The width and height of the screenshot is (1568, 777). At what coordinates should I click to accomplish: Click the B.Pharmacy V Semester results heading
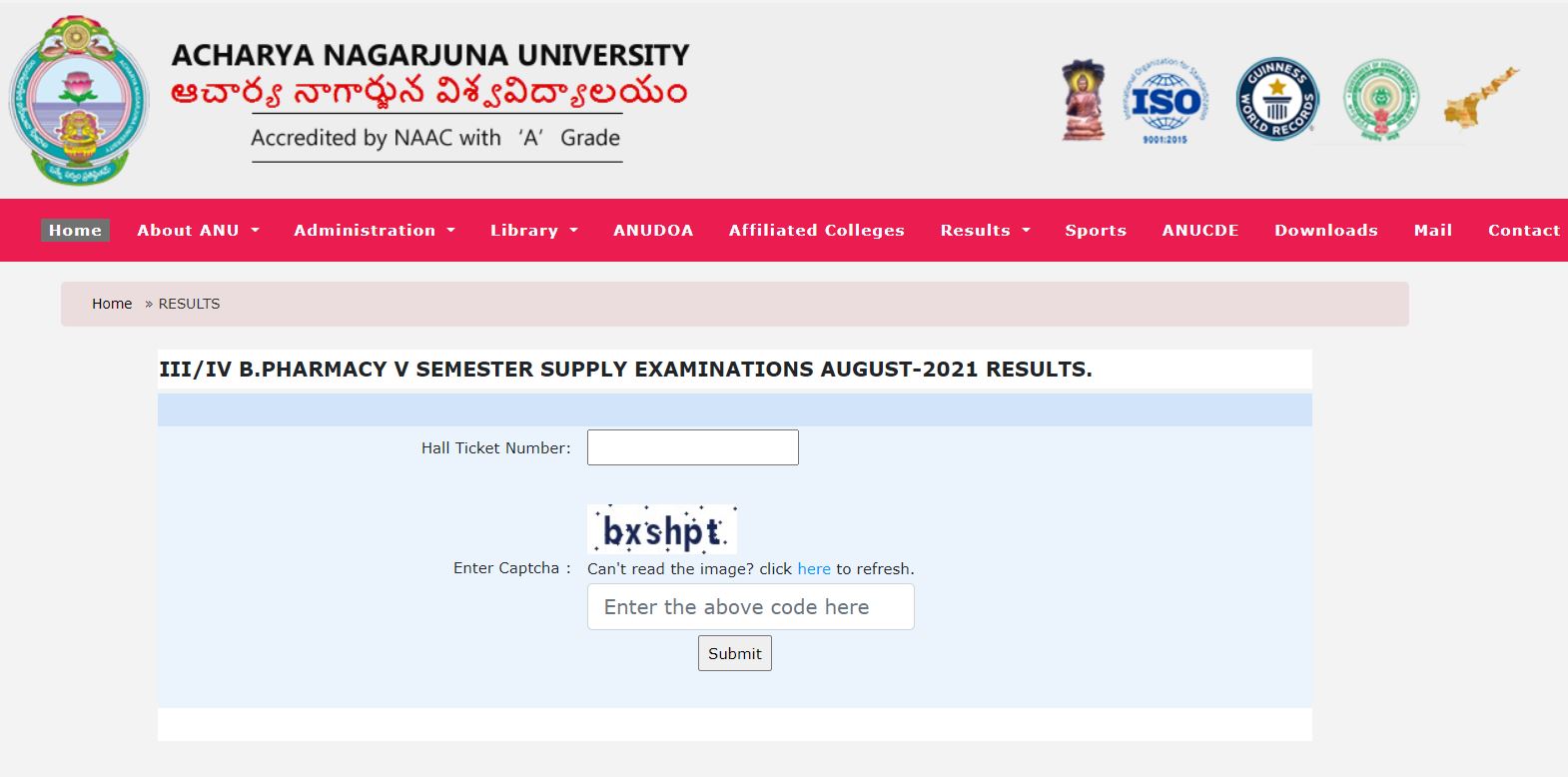625,370
